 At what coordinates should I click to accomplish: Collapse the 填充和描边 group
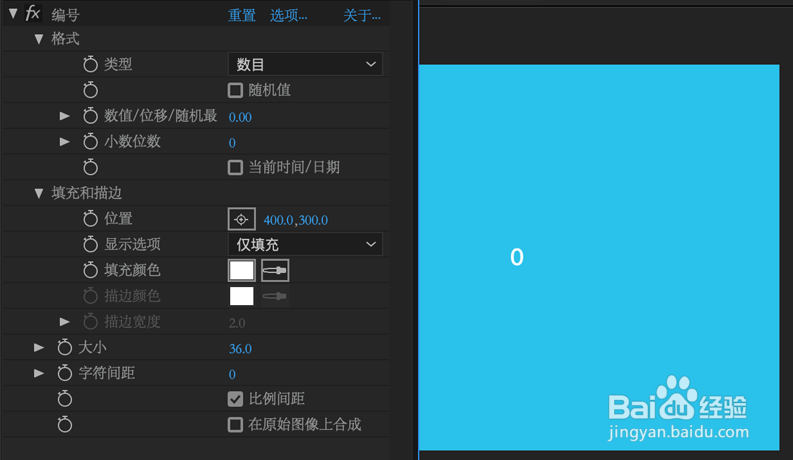(39, 193)
